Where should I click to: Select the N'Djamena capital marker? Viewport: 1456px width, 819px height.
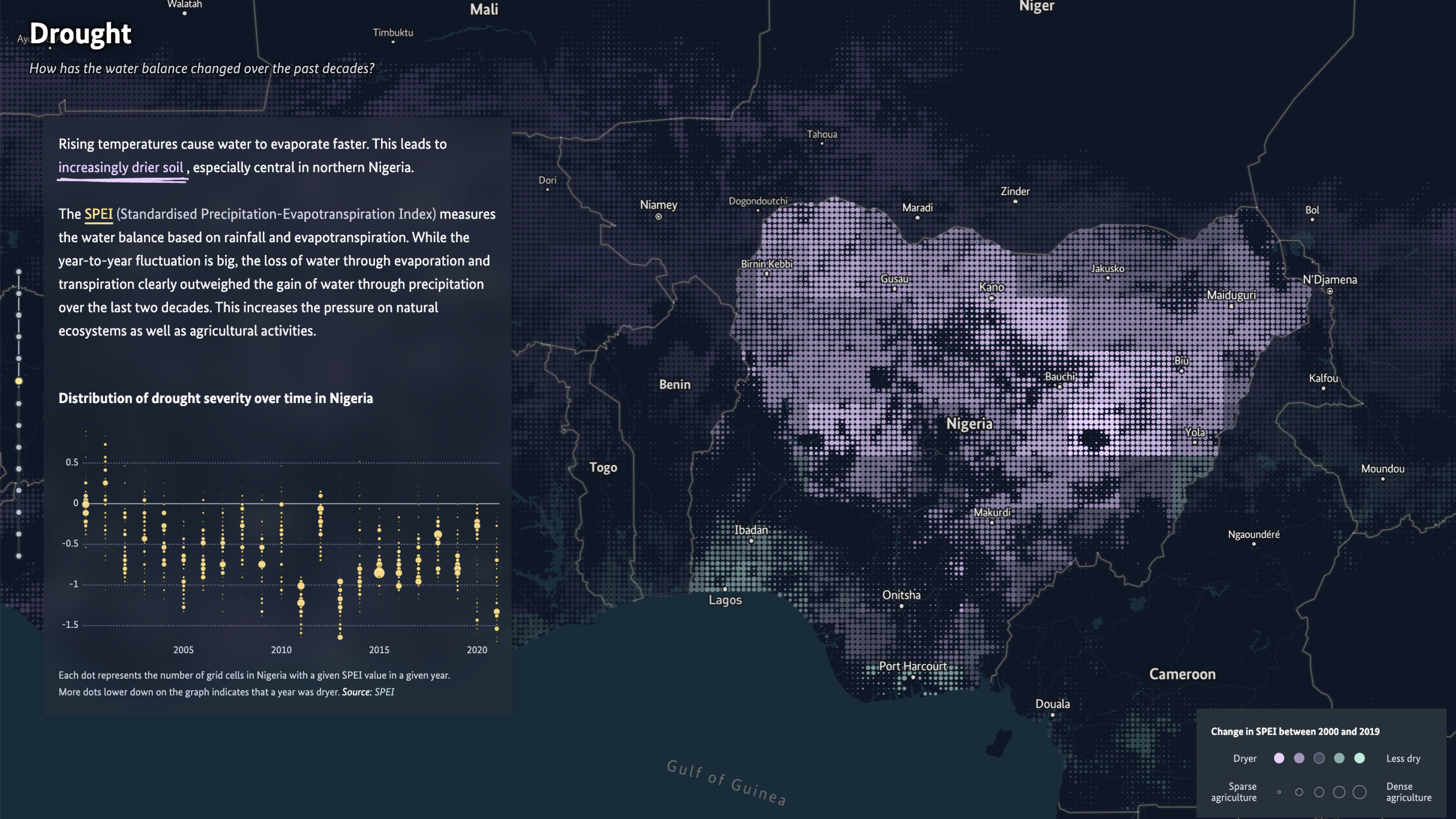point(1330,292)
